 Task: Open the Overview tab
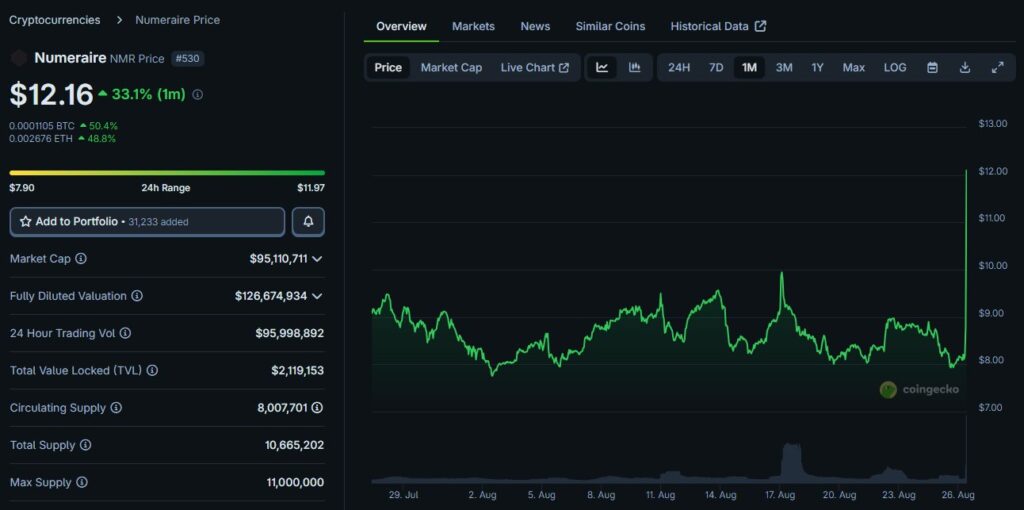401,26
